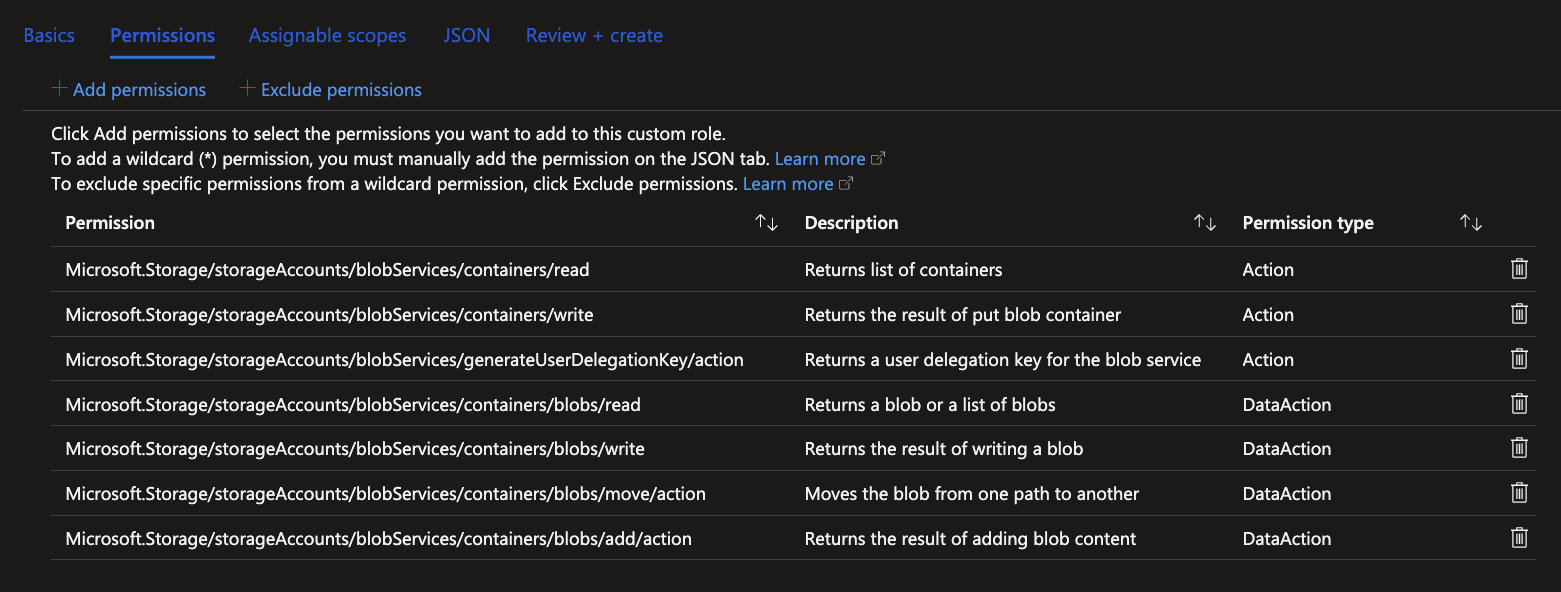Select the blobs/move/action permission name cell
Viewport: 1561px width, 592px height.
click(385, 493)
